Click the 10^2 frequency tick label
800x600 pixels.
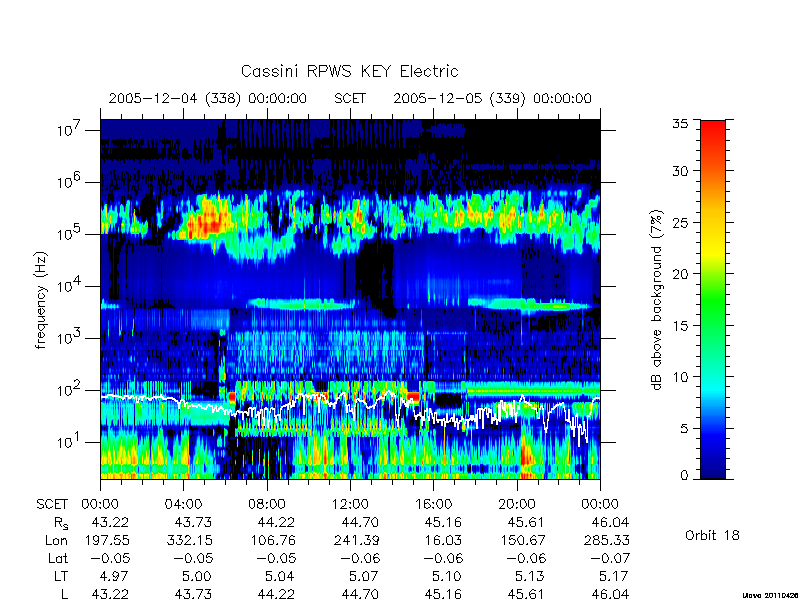pos(70,390)
